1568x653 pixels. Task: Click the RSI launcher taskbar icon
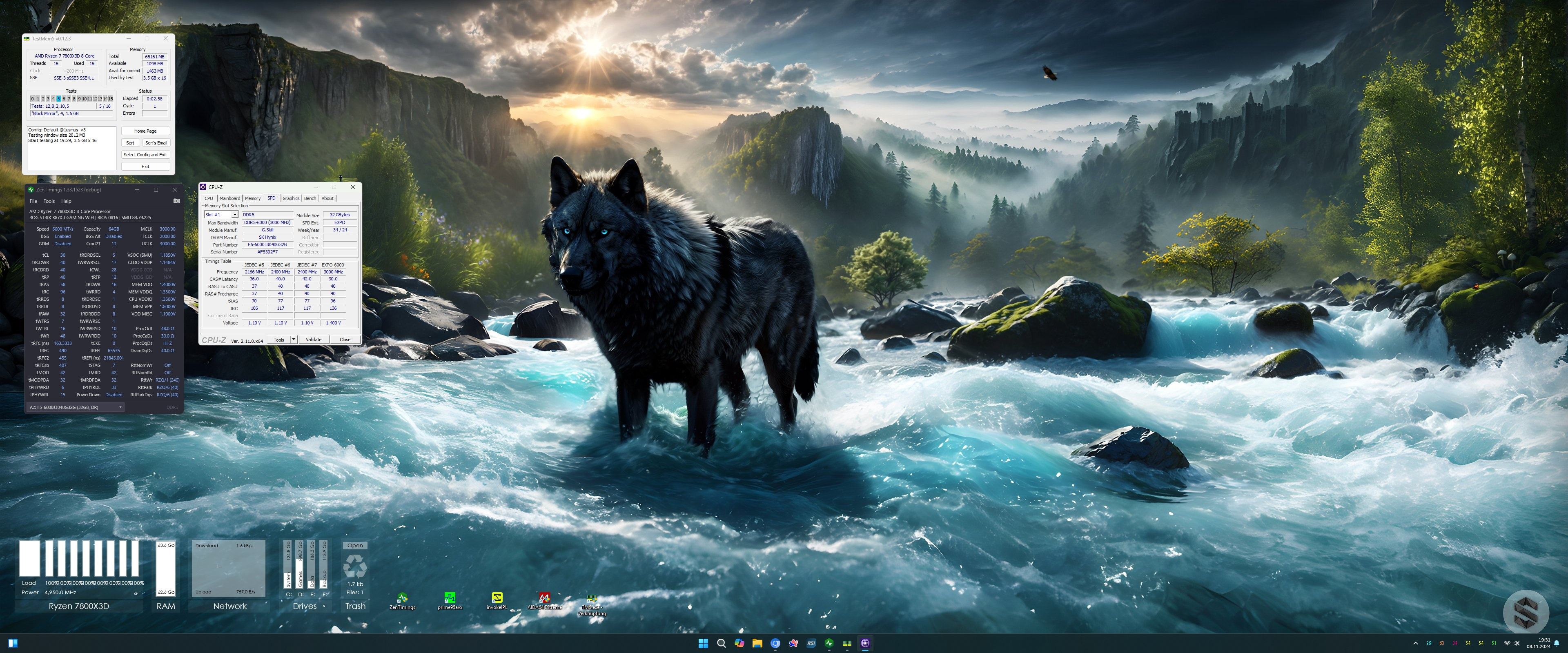(x=811, y=643)
